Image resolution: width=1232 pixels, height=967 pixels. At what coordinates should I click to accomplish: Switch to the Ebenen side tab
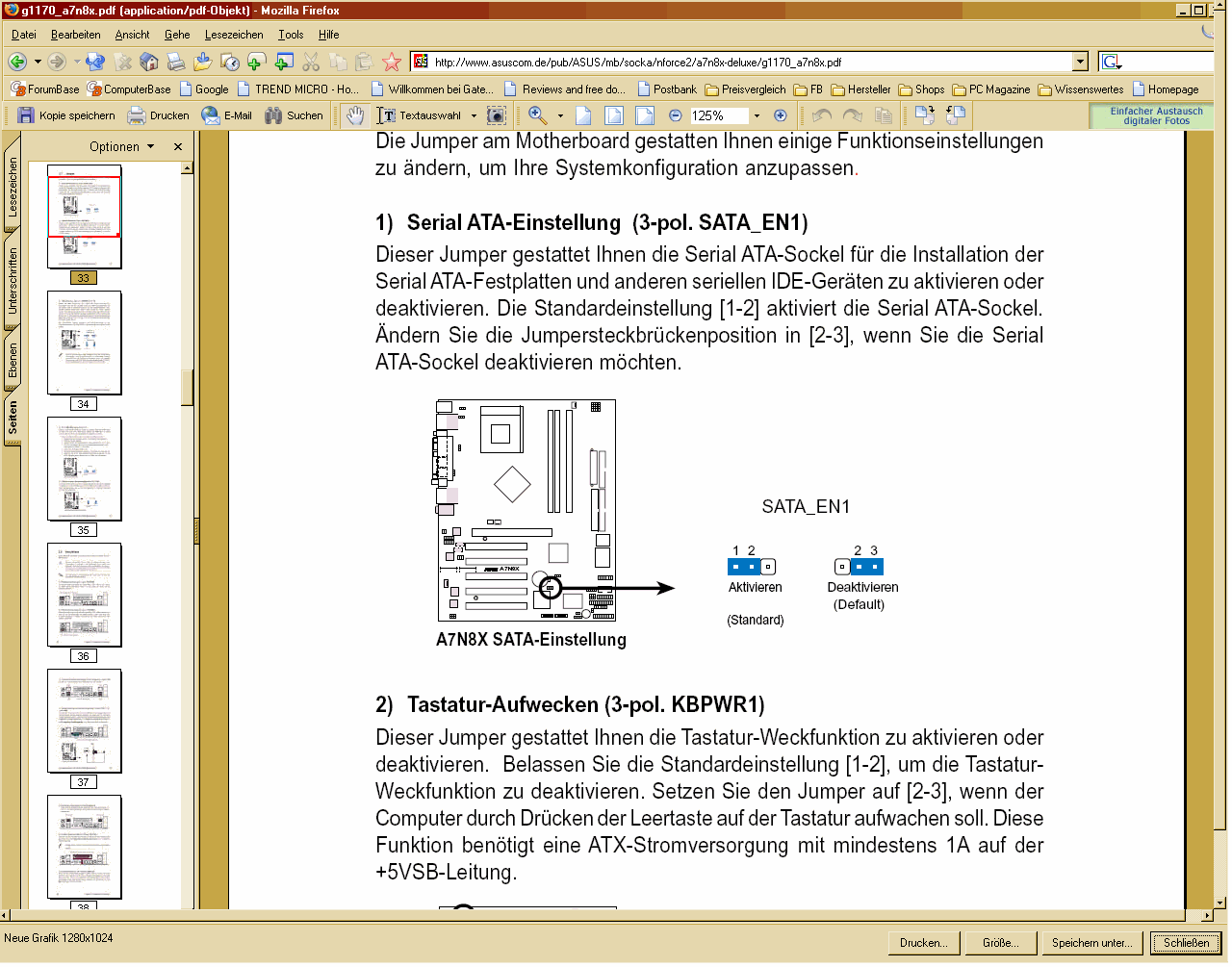click(13, 360)
